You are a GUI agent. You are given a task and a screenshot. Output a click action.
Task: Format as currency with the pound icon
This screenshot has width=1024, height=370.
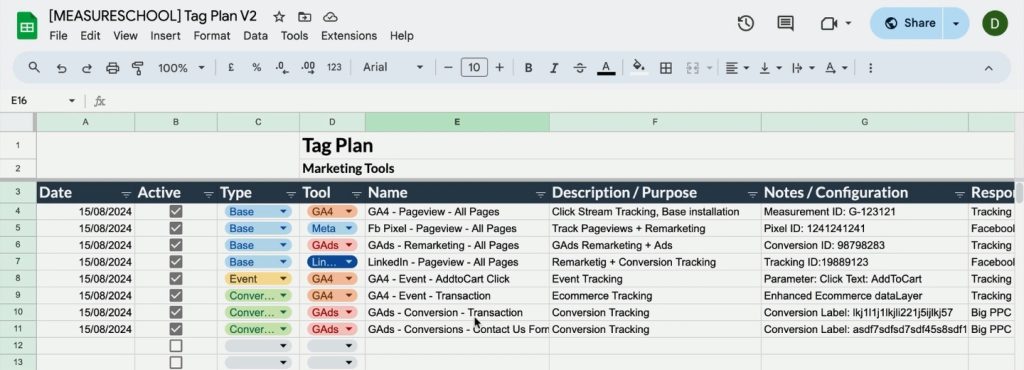(x=231, y=67)
